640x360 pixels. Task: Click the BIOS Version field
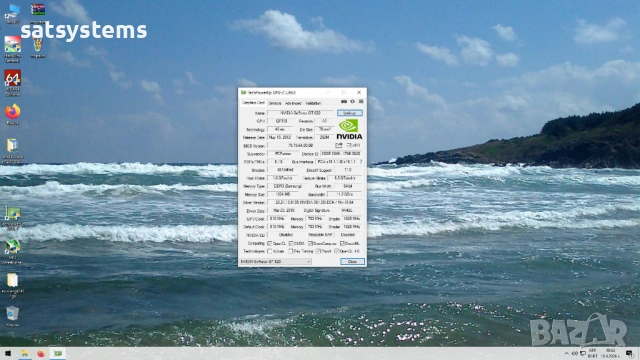(x=301, y=145)
